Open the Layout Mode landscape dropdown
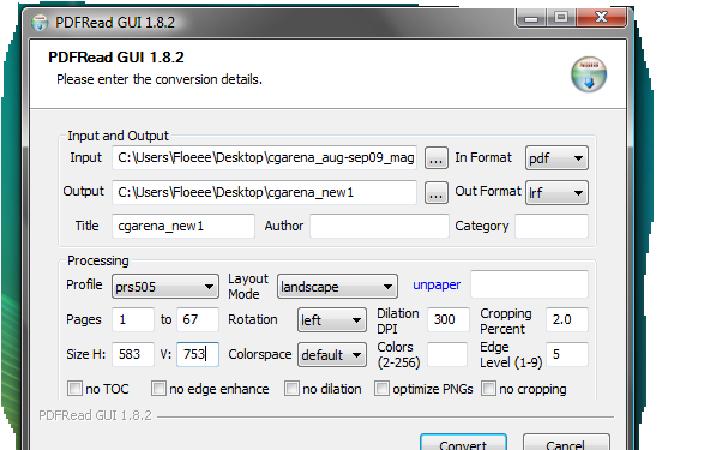Image resolution: width=720 pixels, height=450 pixels. [337, 287]
